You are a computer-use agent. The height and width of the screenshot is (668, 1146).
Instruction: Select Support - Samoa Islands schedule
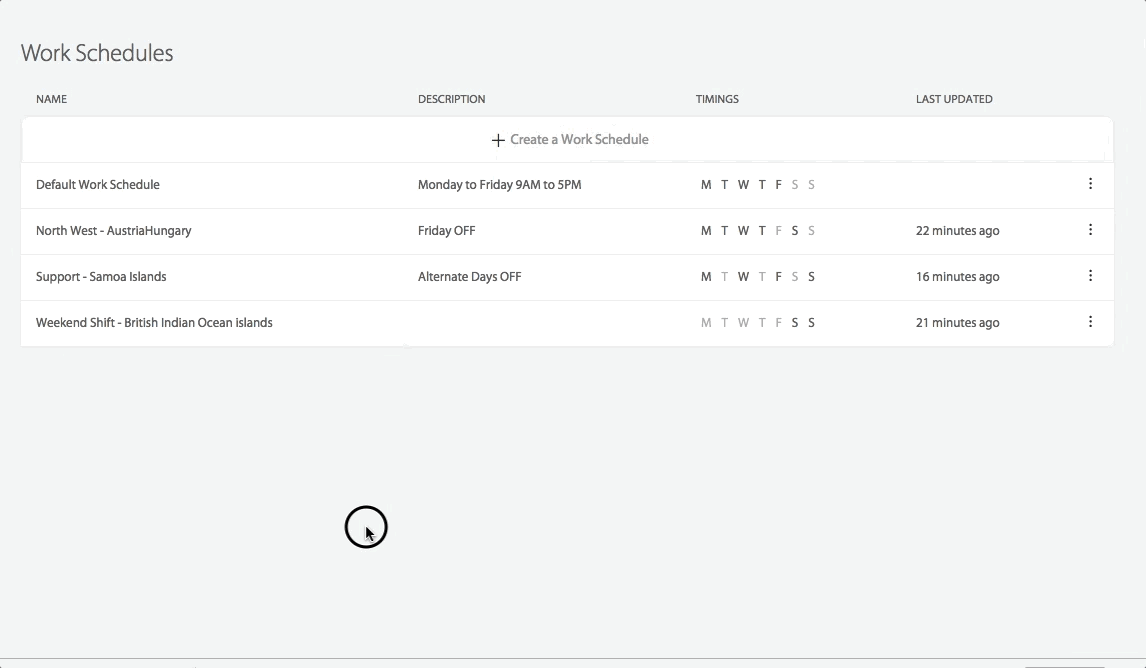(x=101, y=277)
